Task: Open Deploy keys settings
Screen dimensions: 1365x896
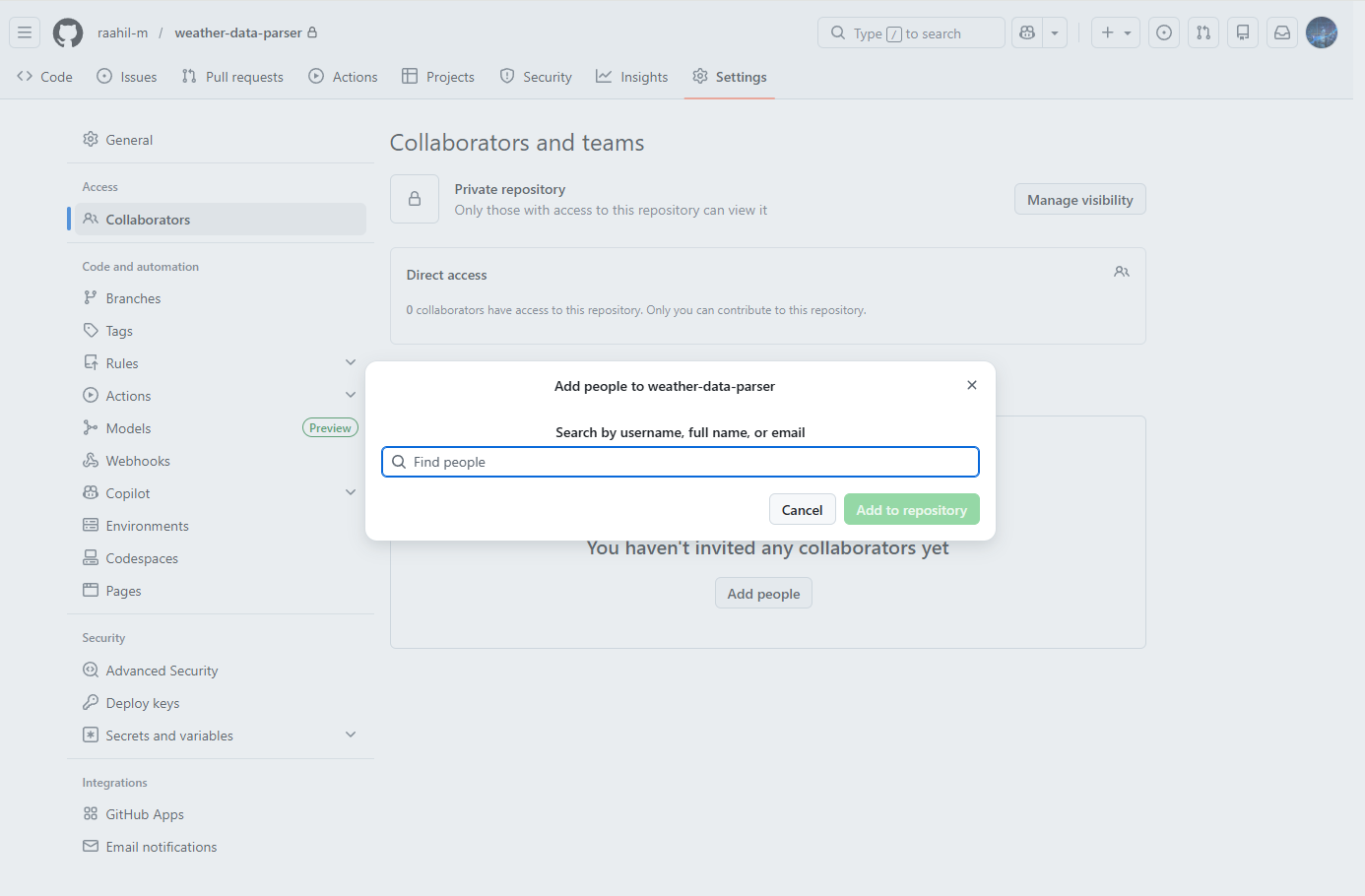Action: 221,703
